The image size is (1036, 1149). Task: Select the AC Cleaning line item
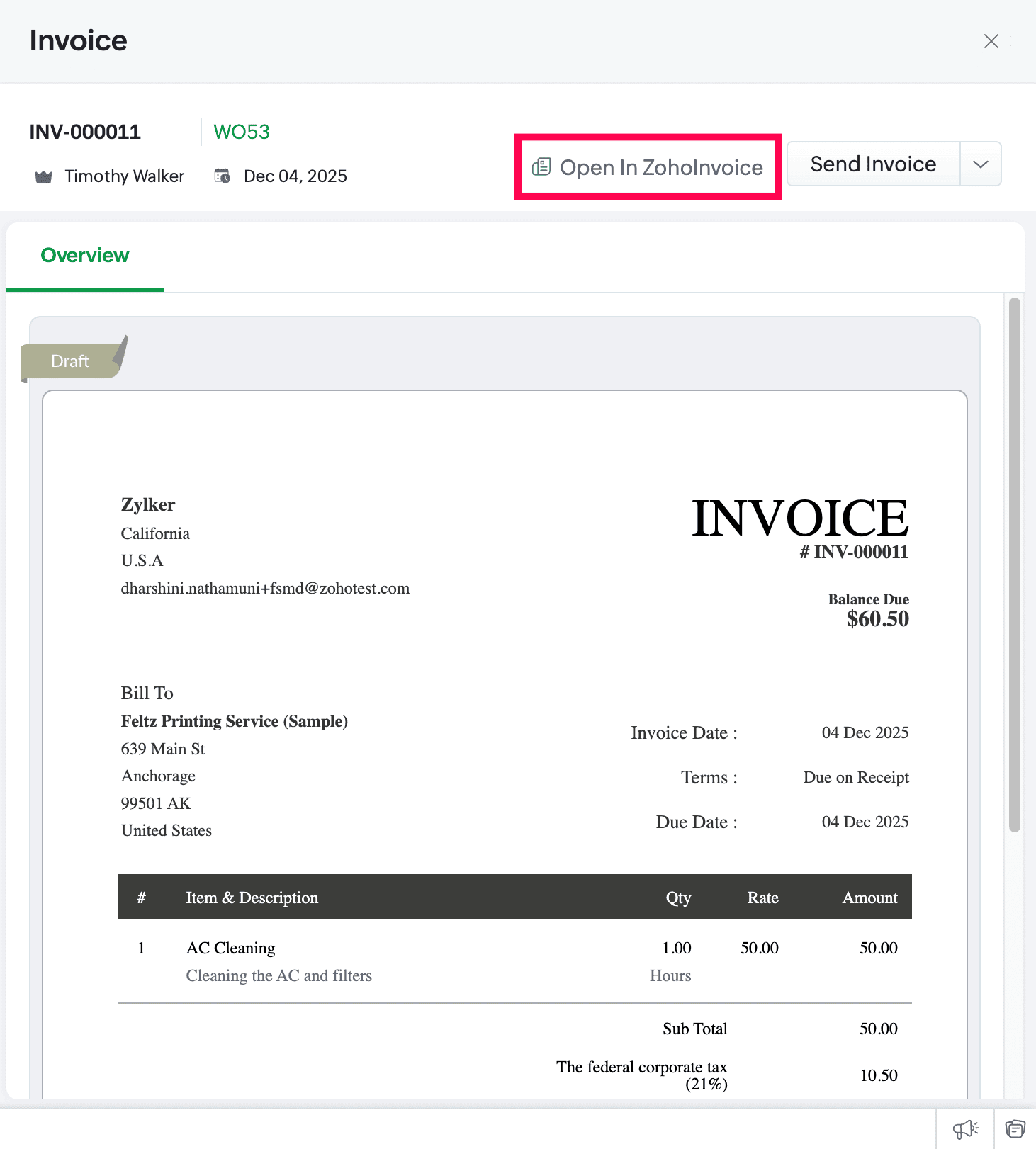(x=230, y=948)
